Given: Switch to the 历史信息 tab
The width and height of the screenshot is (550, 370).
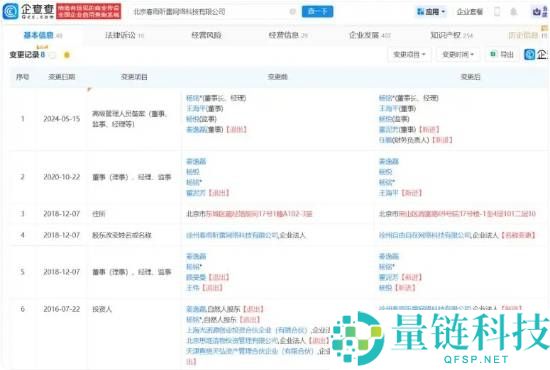Looking at the screenshot, I should [527, 35].
